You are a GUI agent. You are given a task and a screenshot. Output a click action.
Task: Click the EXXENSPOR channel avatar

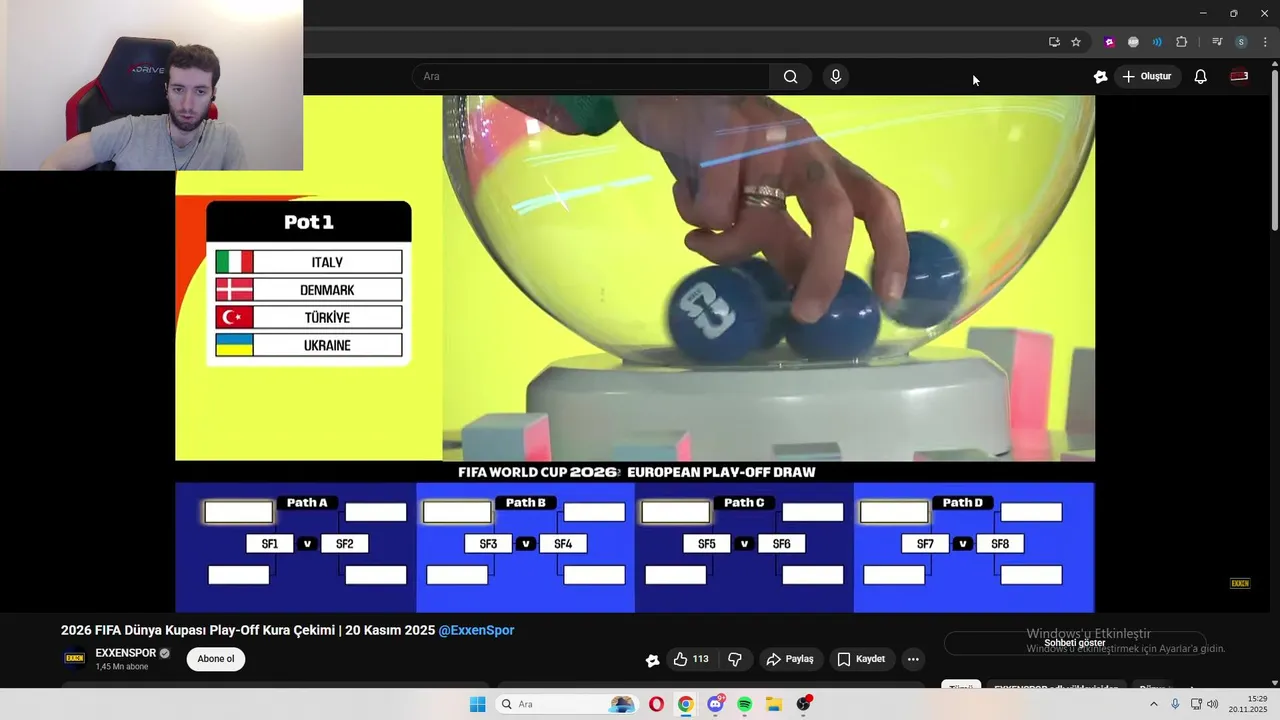click(x=74, y=658)
